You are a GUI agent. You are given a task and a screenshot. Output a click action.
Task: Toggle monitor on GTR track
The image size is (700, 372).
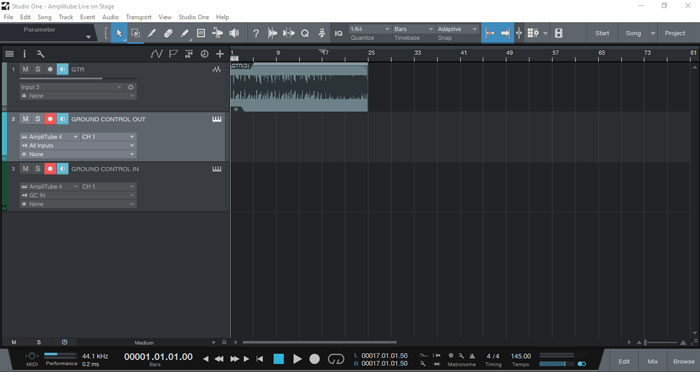coord(62,69)
